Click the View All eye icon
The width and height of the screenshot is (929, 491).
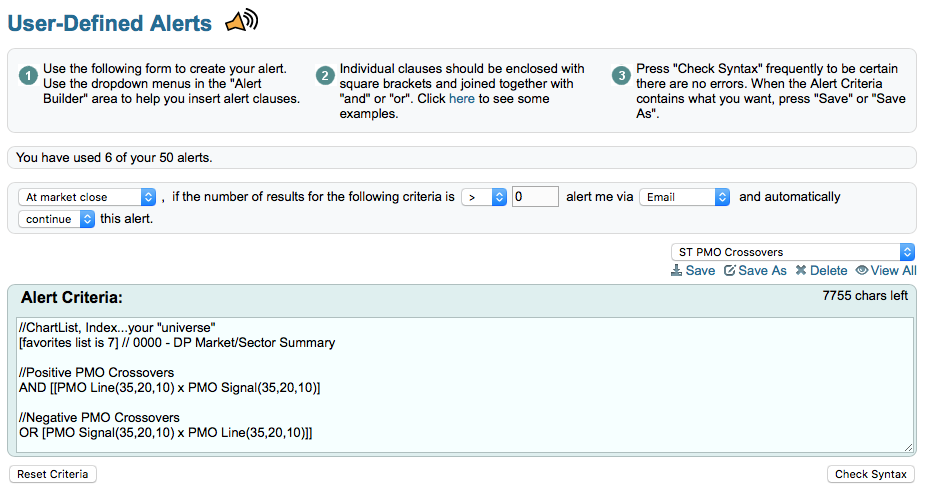click(x=861, y=271)
